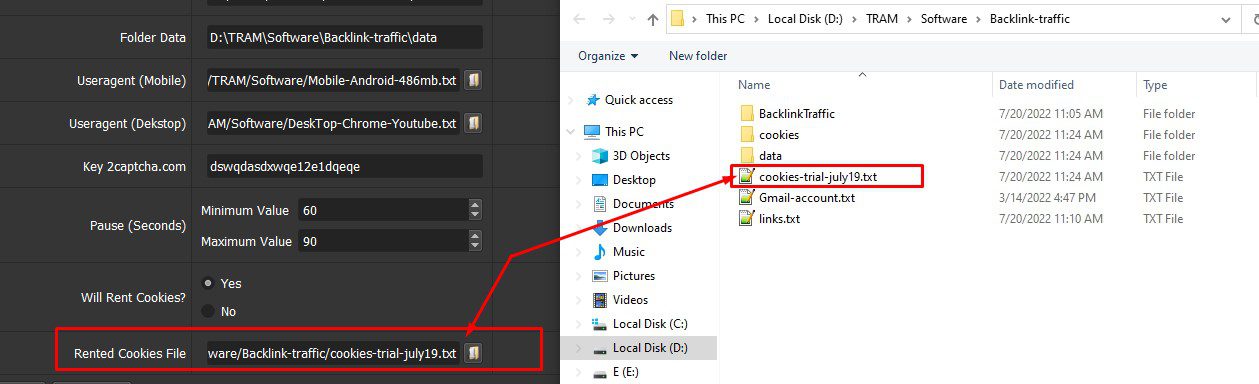Expand Quick access tree node
1259x384 pixels.
click(x=571, y=100)
